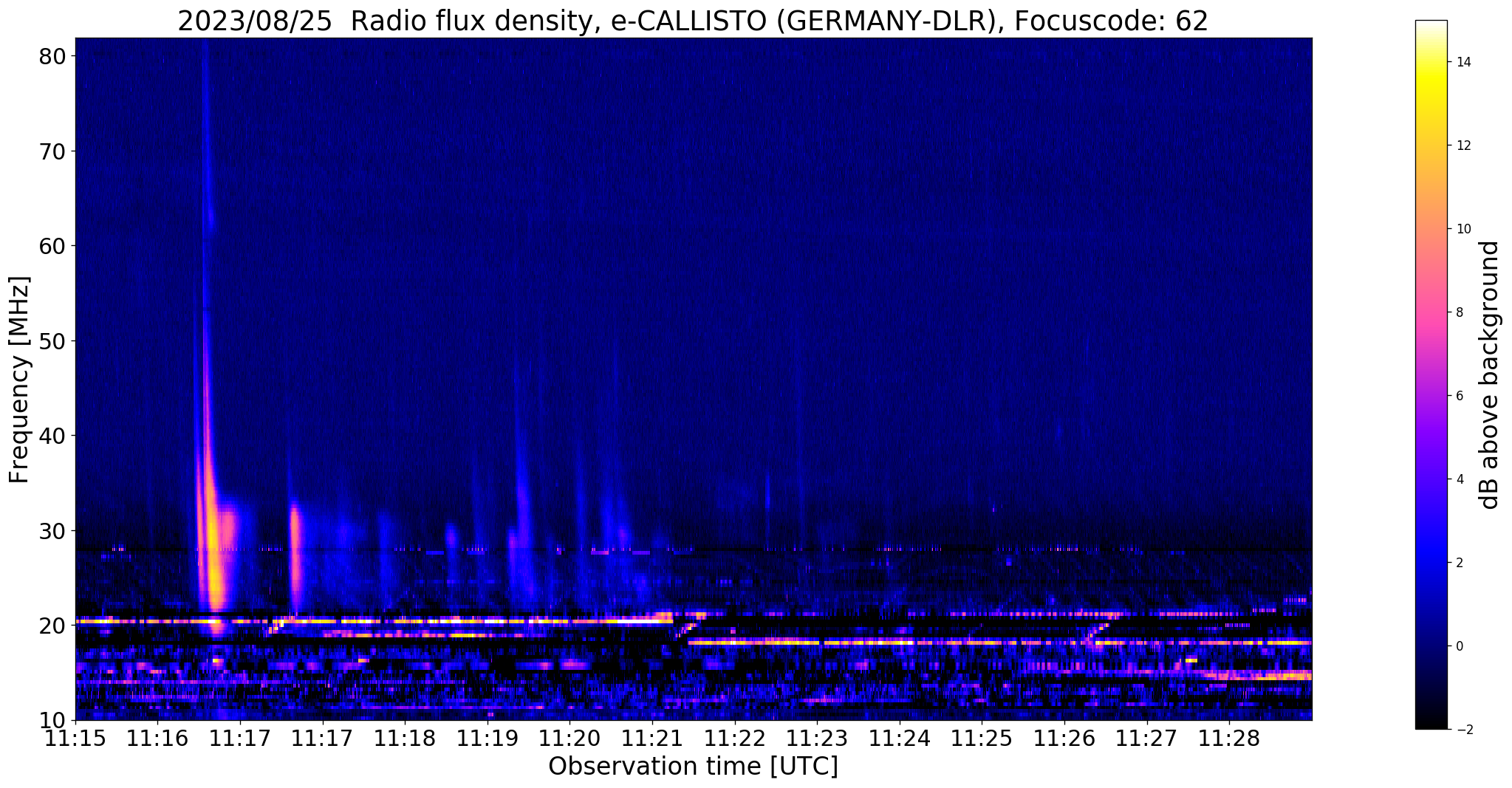Viewport: 1512px width, 788px height.
Task: Click the time tick label 11:20
Action: click(x=569, y=739)
